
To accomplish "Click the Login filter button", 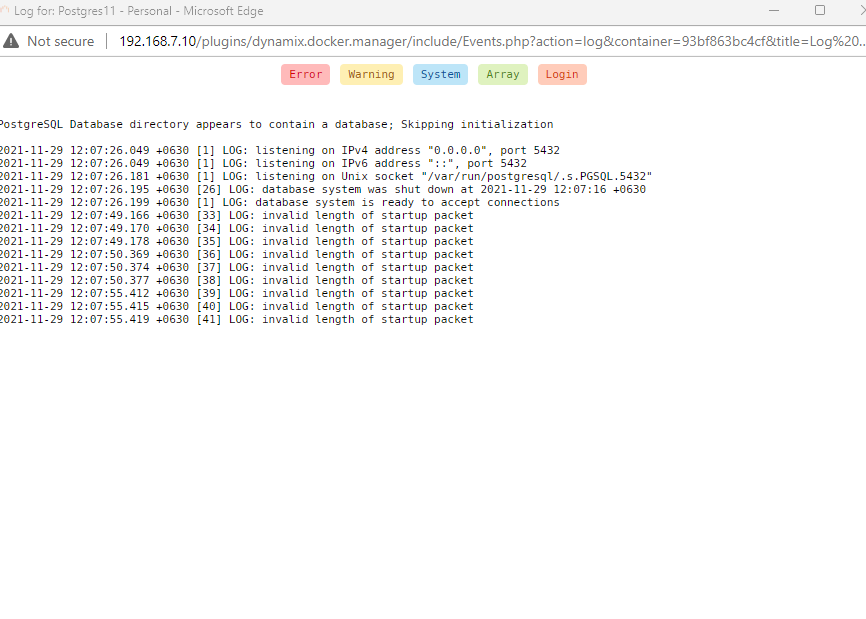I will point(562,75).
